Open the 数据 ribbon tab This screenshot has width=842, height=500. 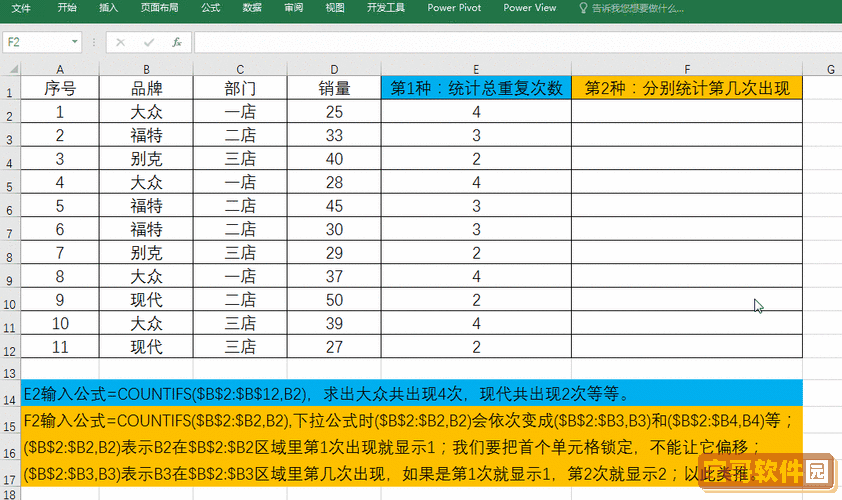252,8
